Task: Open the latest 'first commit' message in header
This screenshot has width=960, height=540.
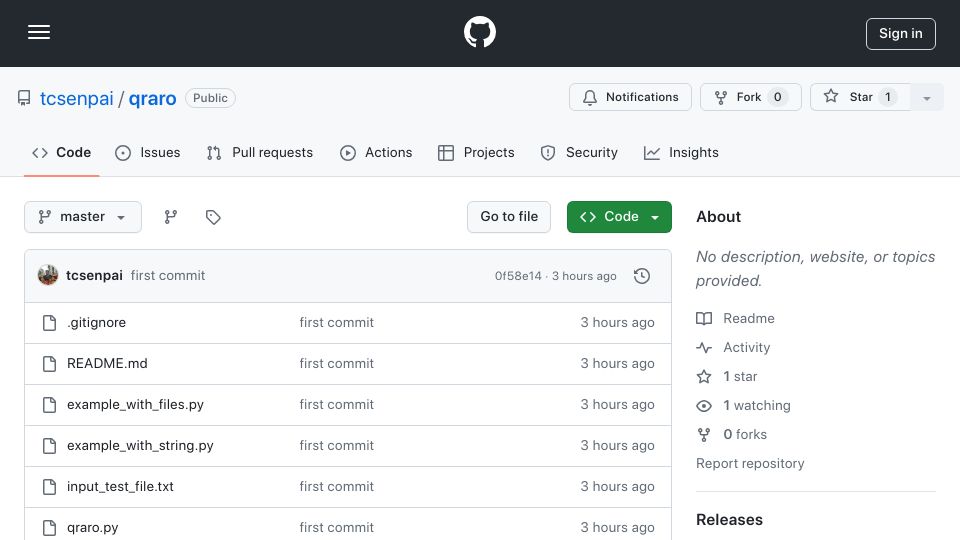Action: [168, 276]
